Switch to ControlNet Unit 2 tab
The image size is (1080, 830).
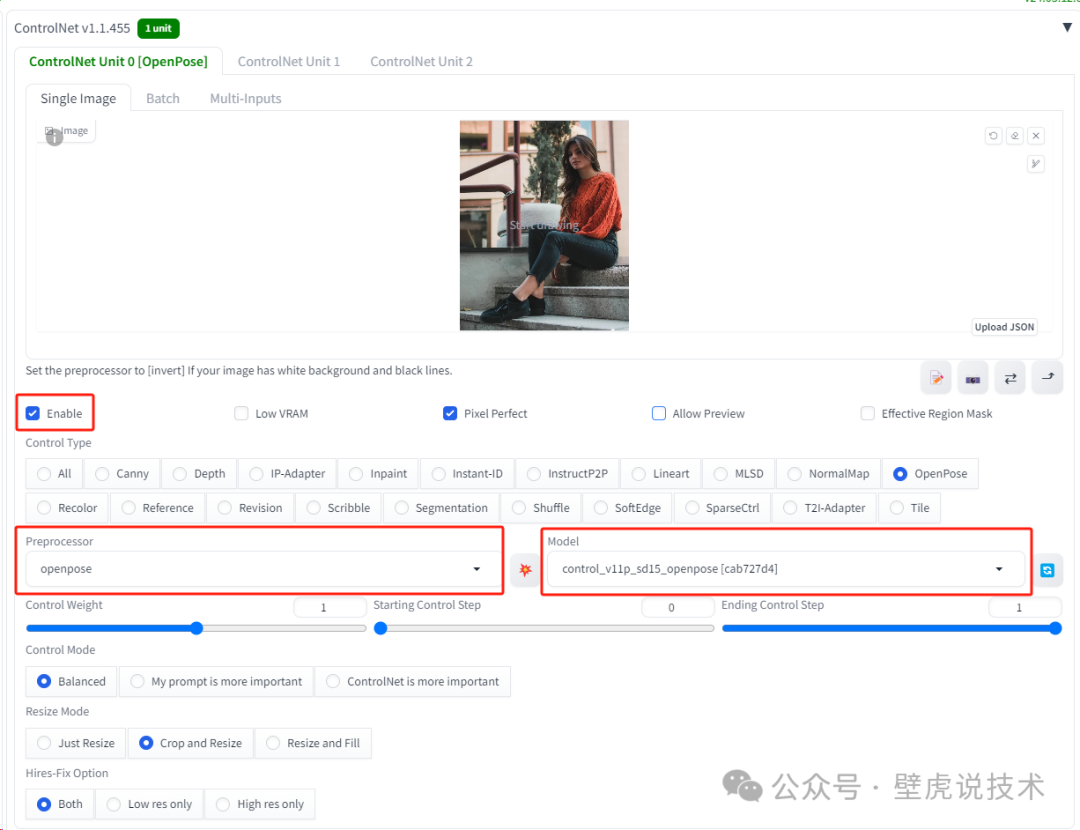coord(422,61)
